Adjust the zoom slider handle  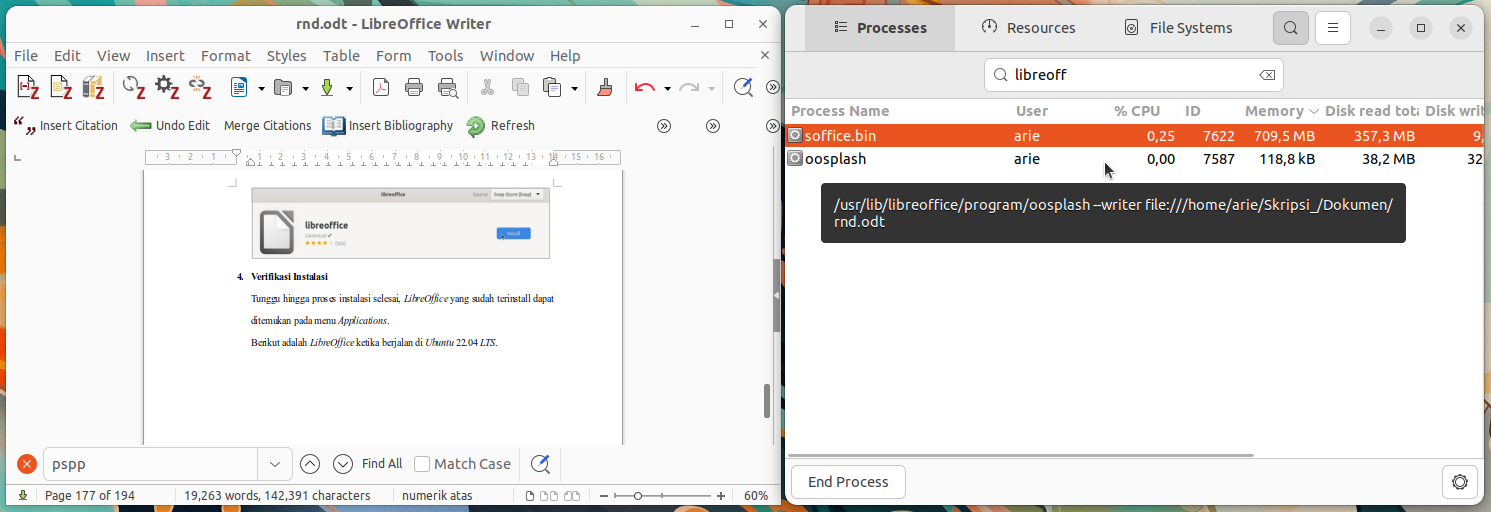tap(638, 496)
